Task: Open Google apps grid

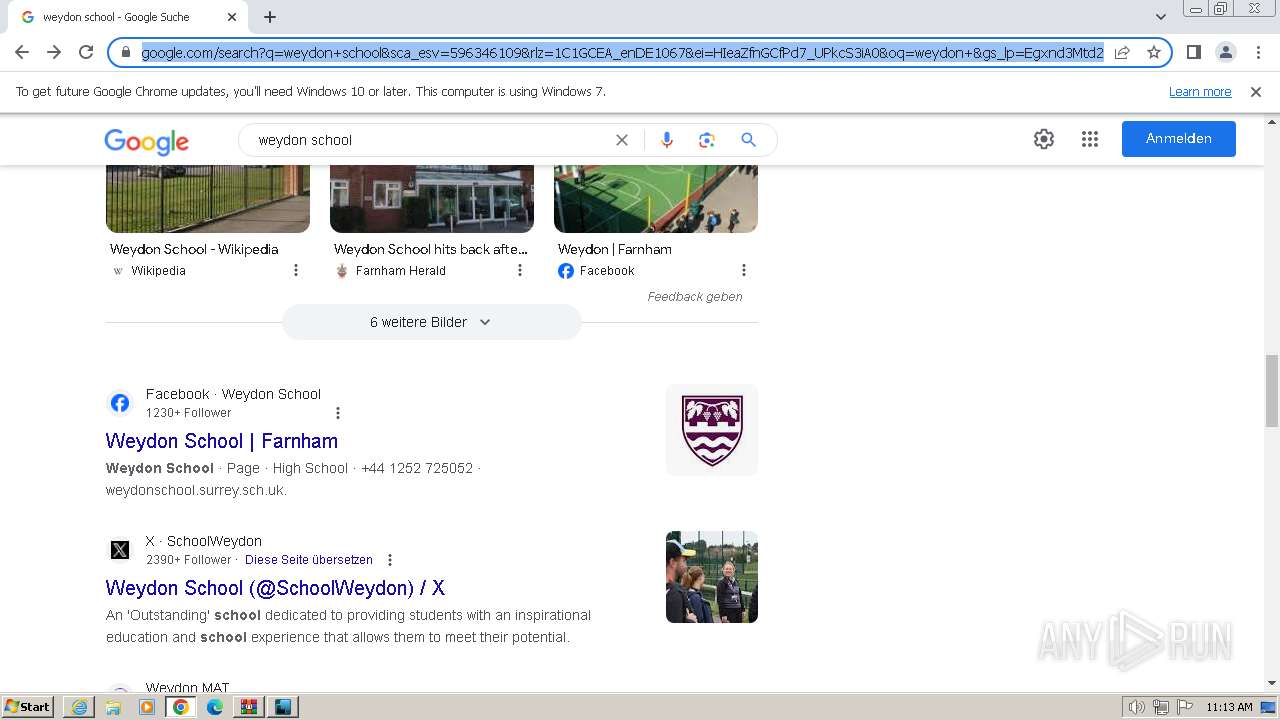Action: (1090, 139)
